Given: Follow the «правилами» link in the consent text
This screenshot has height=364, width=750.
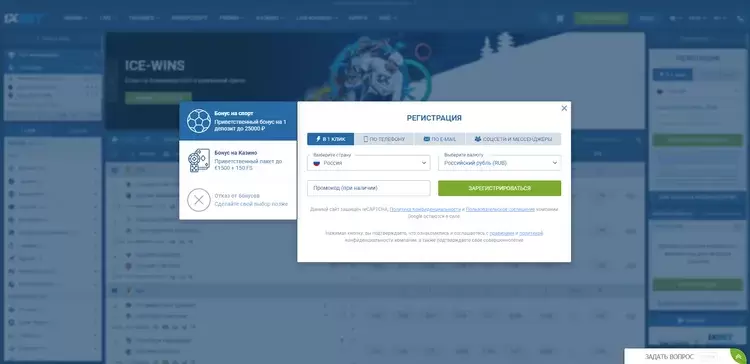Looking at the screenshot, I should (502, 233).
